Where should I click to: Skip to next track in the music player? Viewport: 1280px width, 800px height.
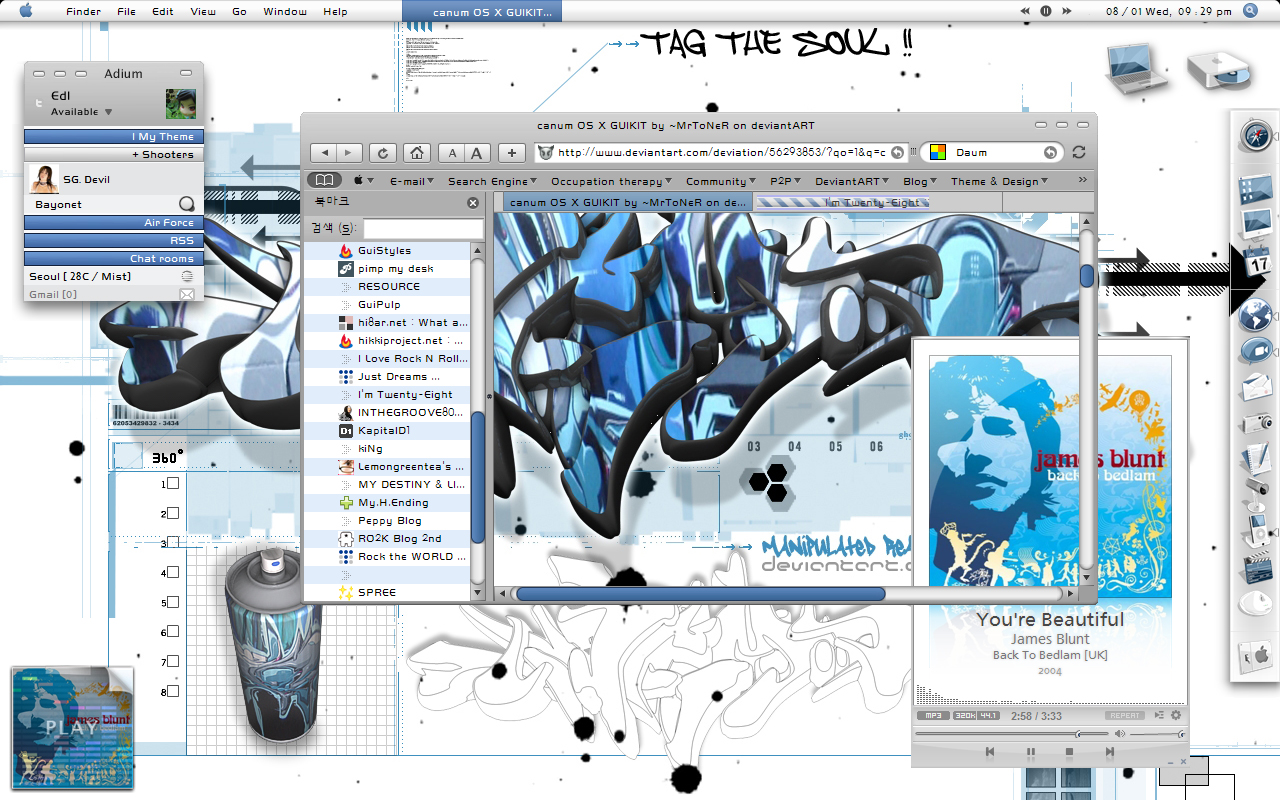[1109, 751]
